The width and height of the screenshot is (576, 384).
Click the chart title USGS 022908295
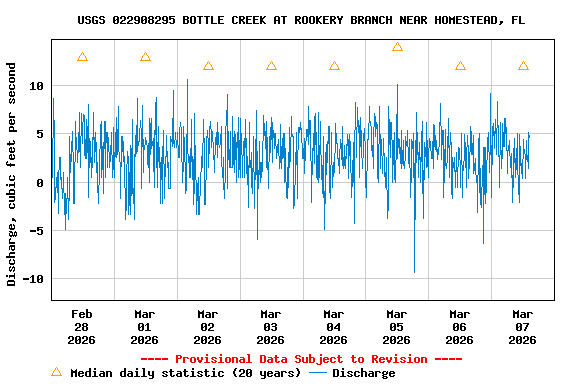point(301,20)
